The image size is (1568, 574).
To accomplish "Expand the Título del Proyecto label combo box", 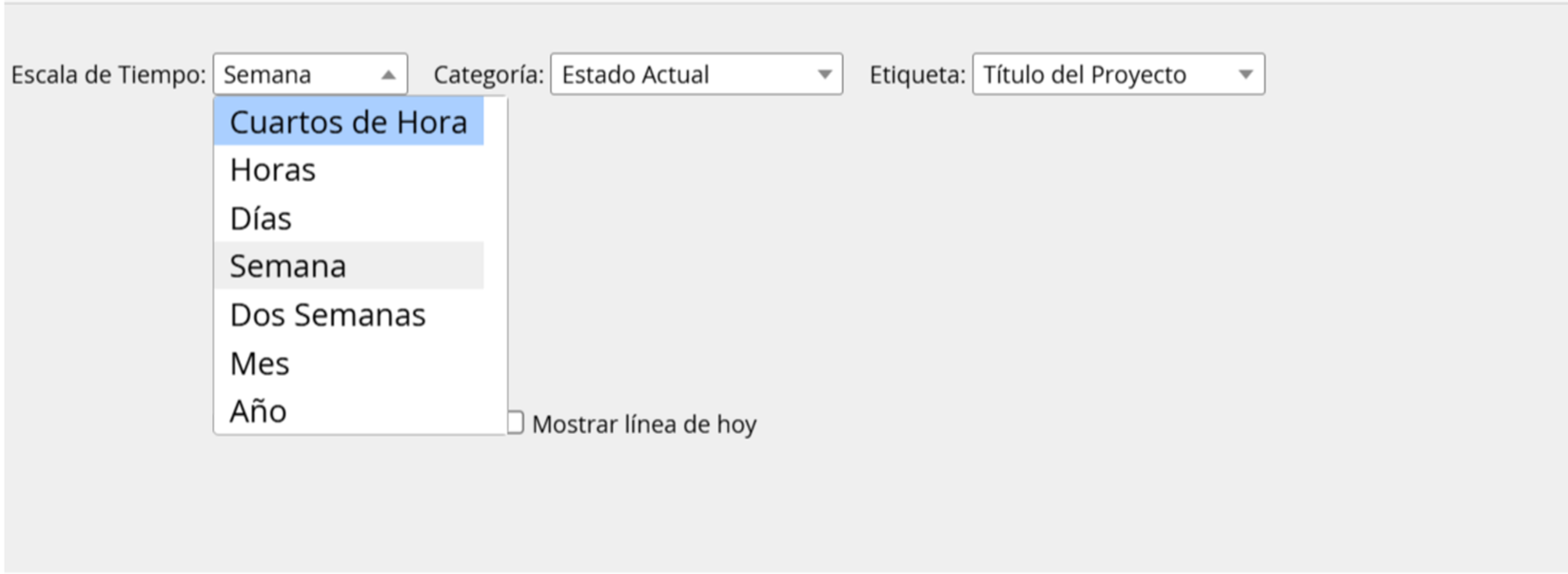I will click(1118, 74).
